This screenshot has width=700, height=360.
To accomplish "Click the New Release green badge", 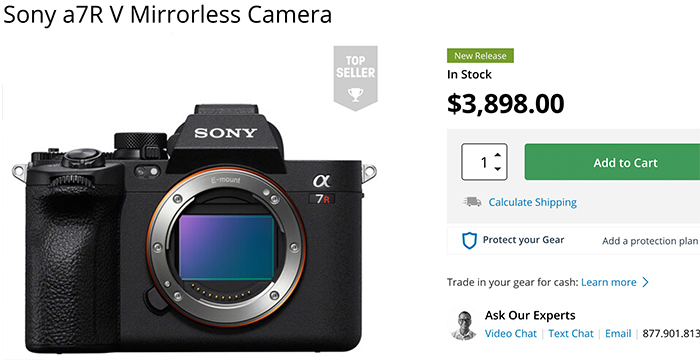I will (x=480, y=56).
